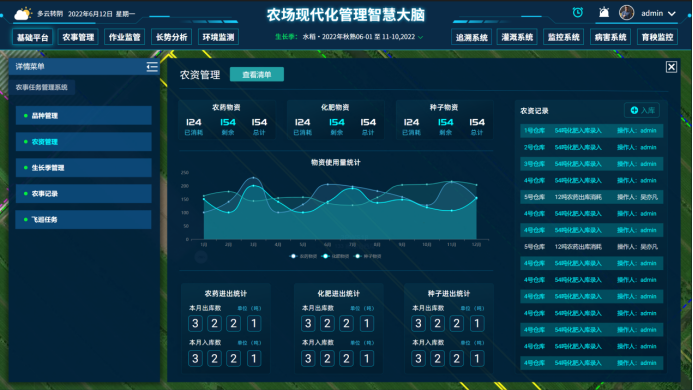Close the 农资管理 panel
This screenshot has width=693, height=390.
click(671, 67)
